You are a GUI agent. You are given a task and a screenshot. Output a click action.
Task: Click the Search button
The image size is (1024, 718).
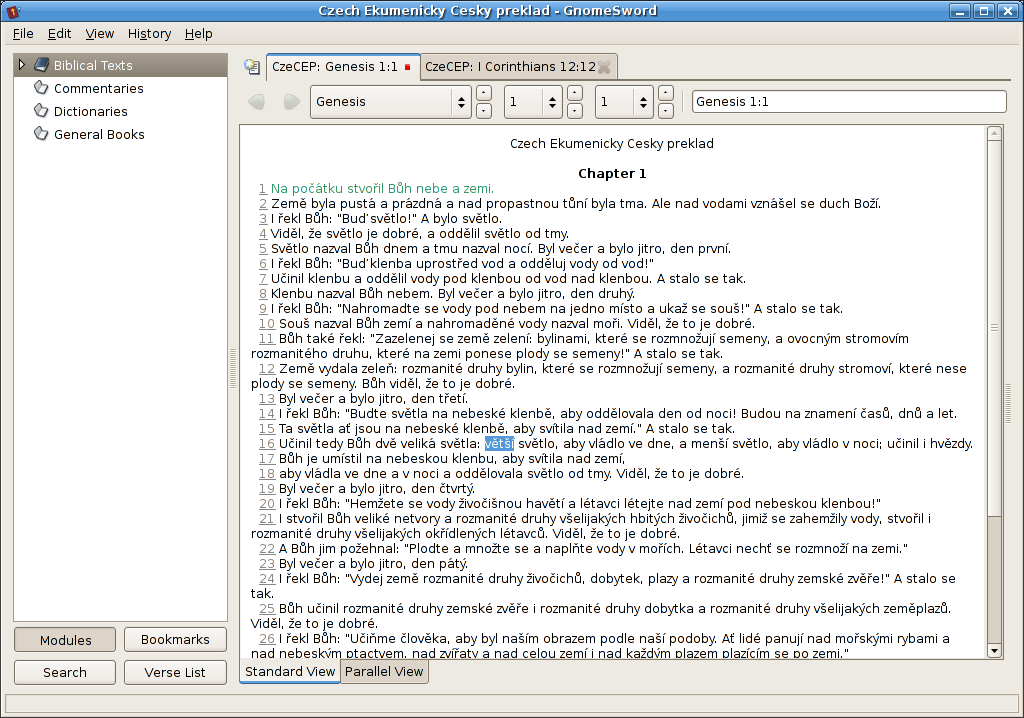coord(65,672)
